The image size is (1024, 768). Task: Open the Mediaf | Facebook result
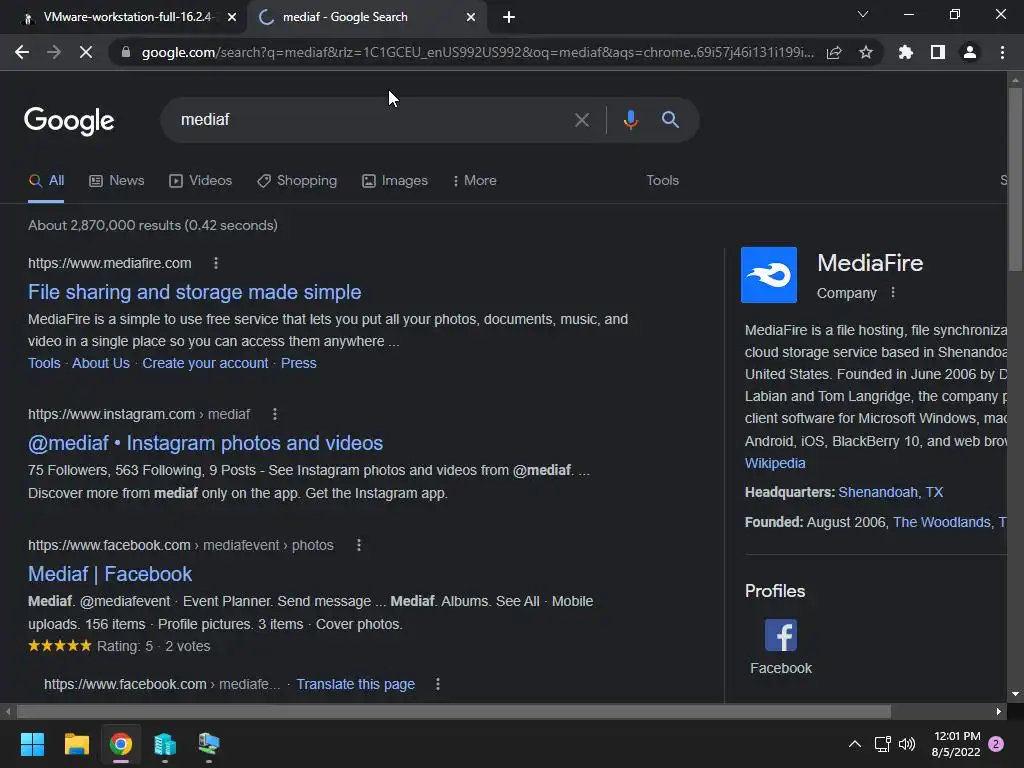[110, 574]
